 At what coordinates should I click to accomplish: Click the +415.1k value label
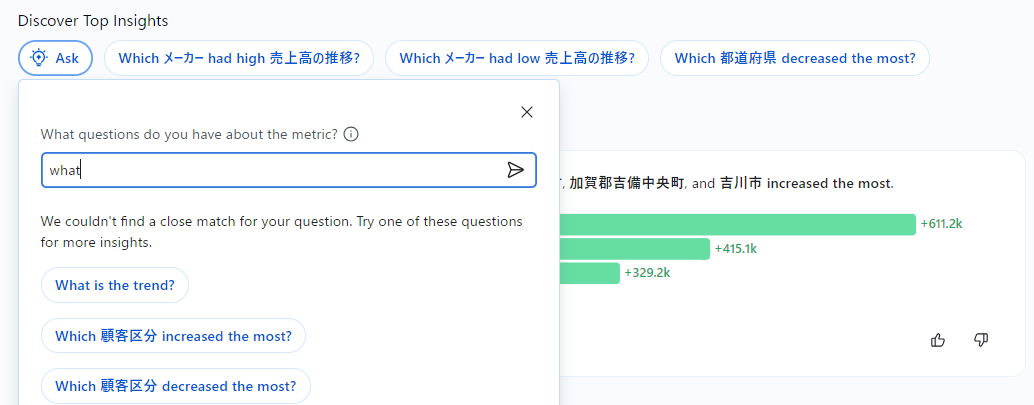735,248
